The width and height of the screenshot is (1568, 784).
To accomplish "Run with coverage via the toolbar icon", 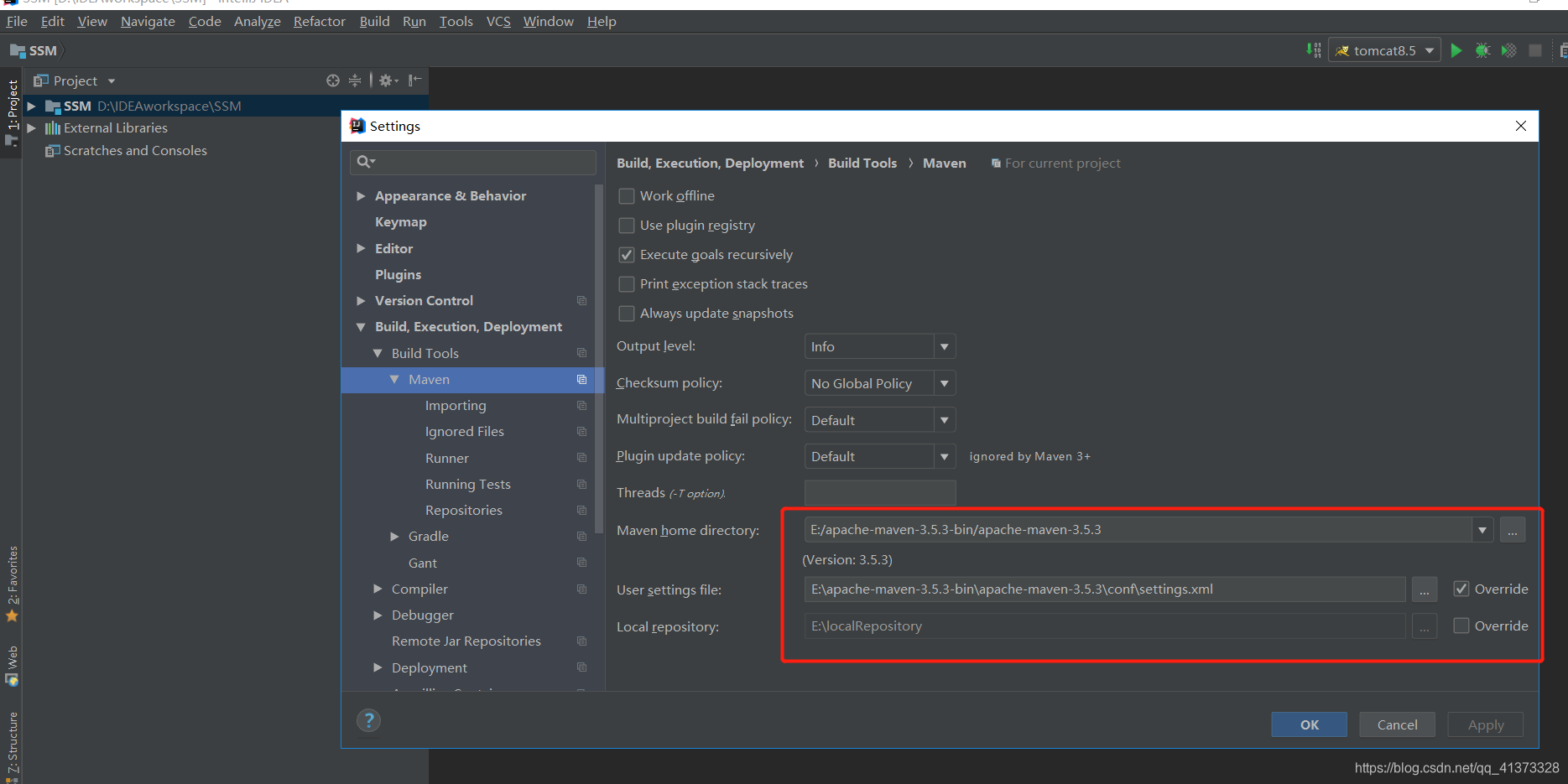I will coord(1508,50).
